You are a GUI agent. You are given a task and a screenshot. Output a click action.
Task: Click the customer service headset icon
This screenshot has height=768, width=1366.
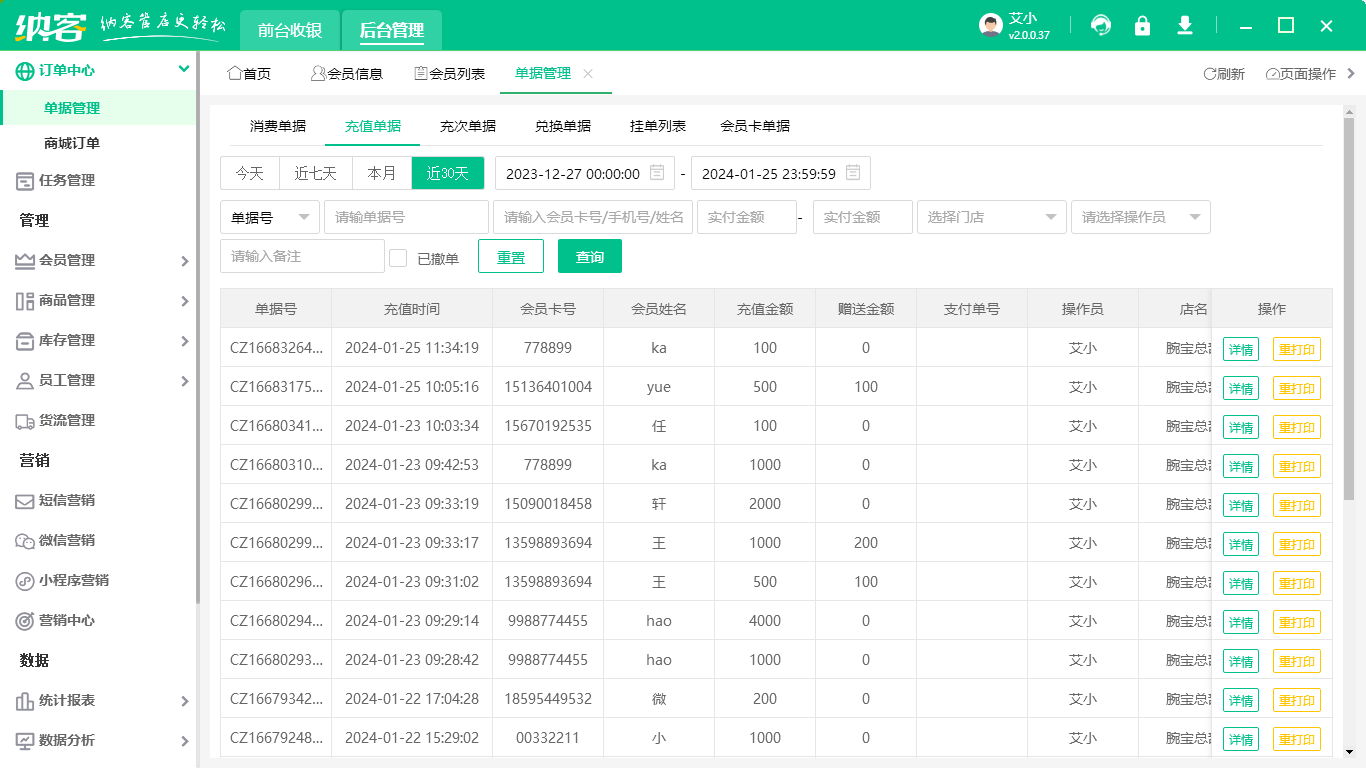1101,26
